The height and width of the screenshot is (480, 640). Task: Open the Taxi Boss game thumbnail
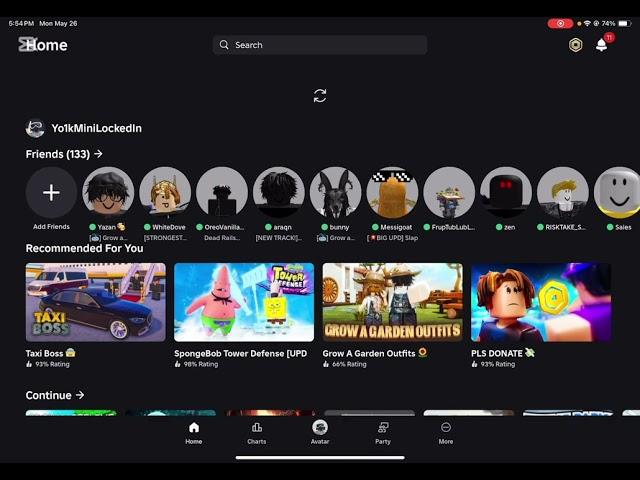pos(96,302)
